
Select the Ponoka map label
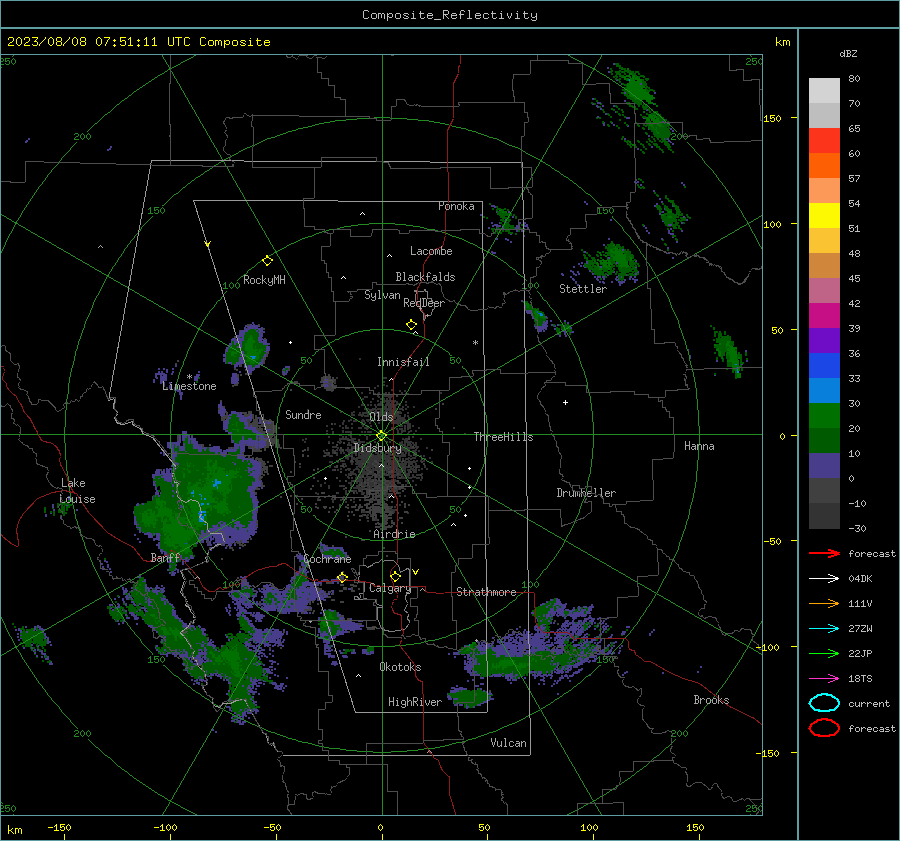tap(456, 206)
